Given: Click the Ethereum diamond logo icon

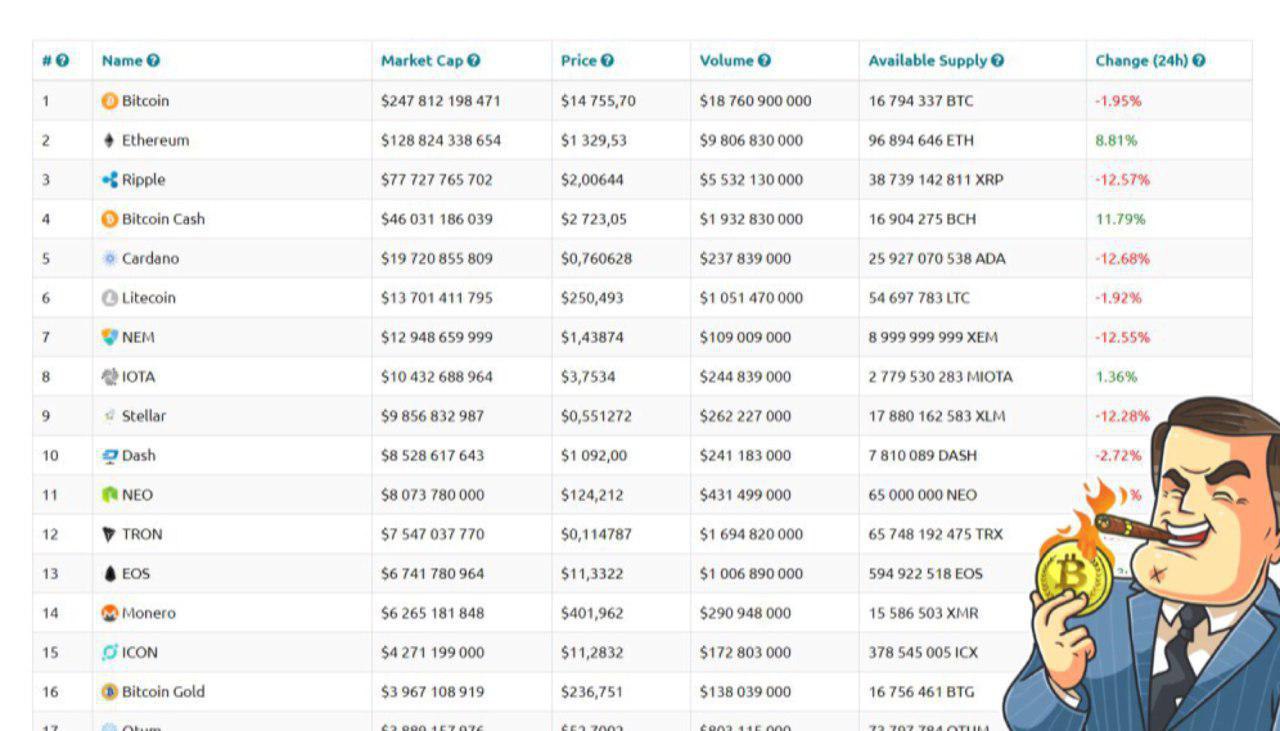Looking at the screenshot, I should point(110,140).
